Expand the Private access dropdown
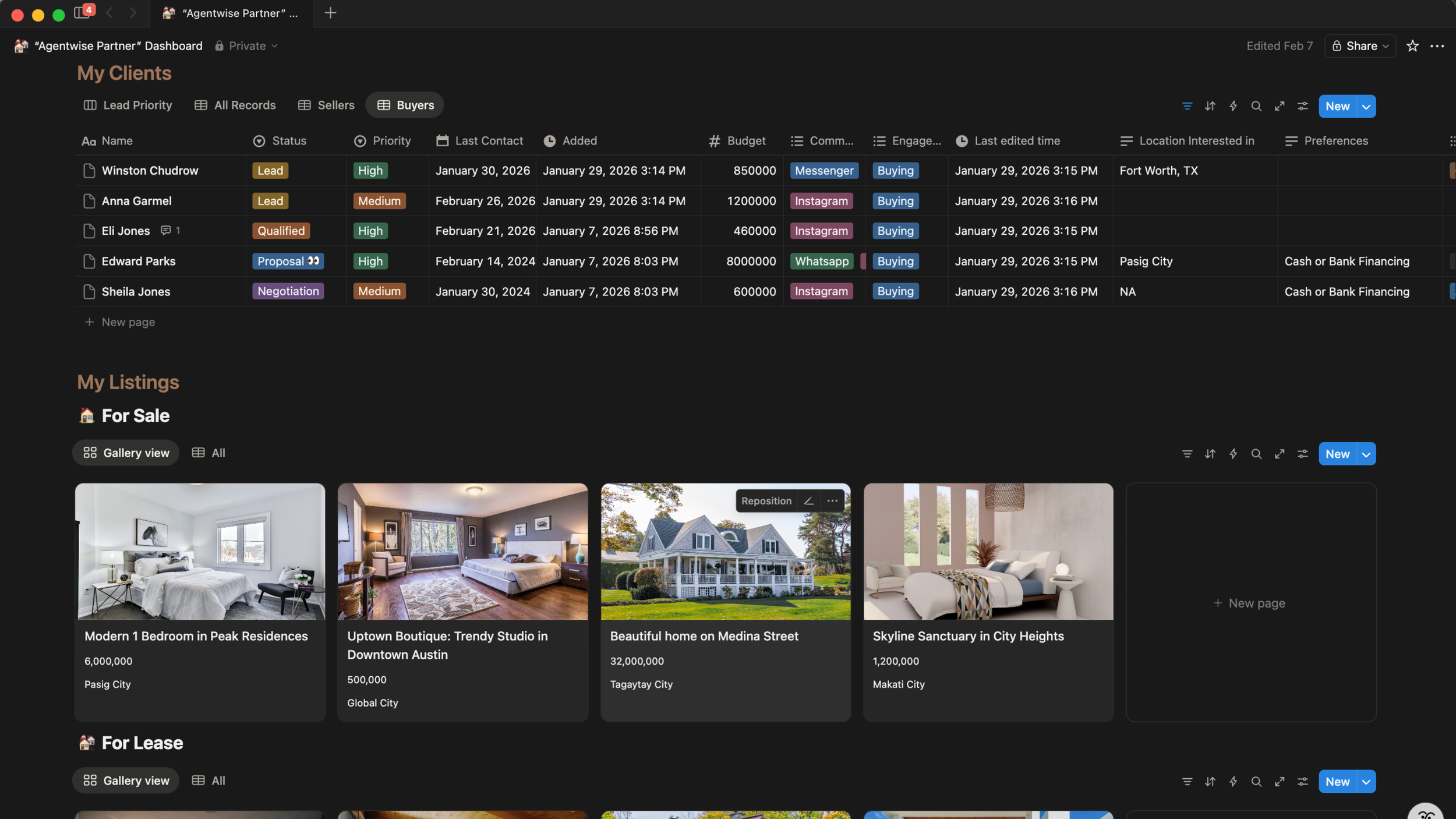The width and height of the screenshot is (1456, 819). coord(247,46)
